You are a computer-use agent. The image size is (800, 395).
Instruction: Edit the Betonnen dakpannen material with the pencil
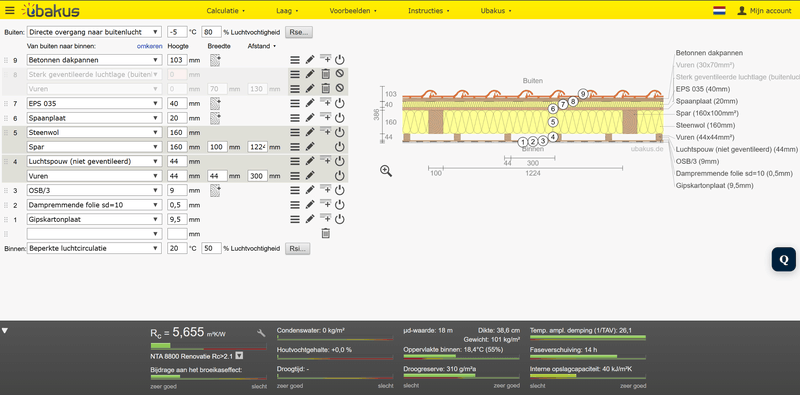(310, 60)
